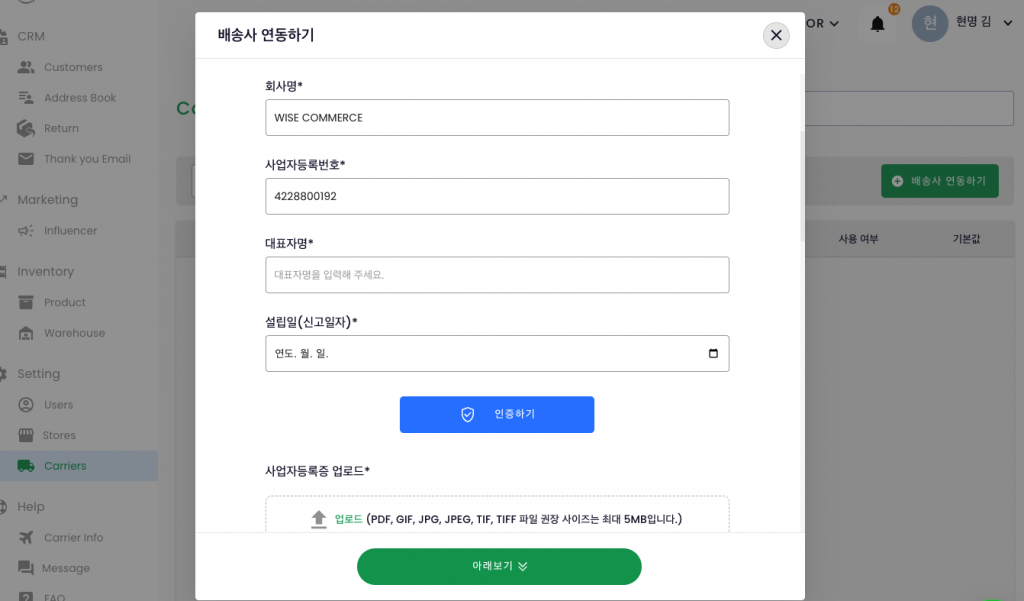The height and width of the screenshot is (601, 1024).
Task: Click the Return sidebar icon
Action: pyautogui.click(x=26, y=128)
